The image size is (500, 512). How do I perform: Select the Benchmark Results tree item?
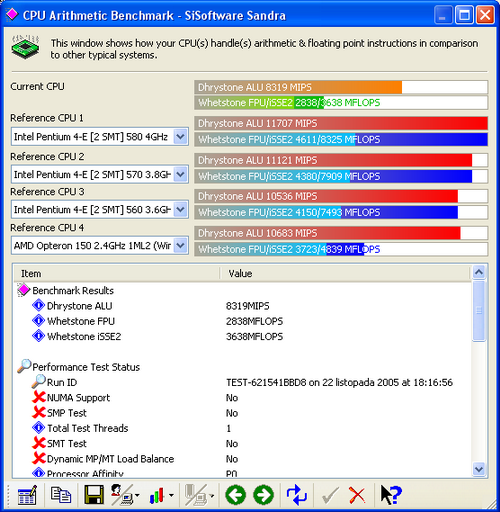pos(73,290)
